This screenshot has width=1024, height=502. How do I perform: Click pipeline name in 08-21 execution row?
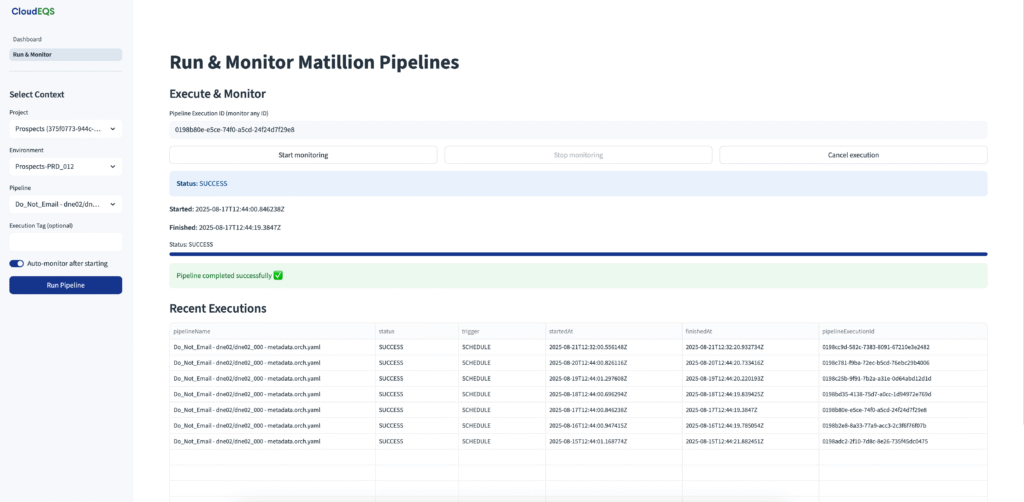(272, 347)
